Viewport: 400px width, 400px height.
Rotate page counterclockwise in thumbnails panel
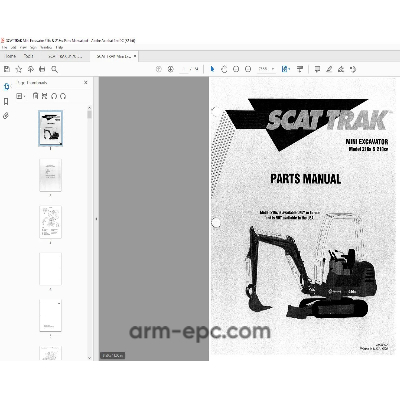[54, 96]
